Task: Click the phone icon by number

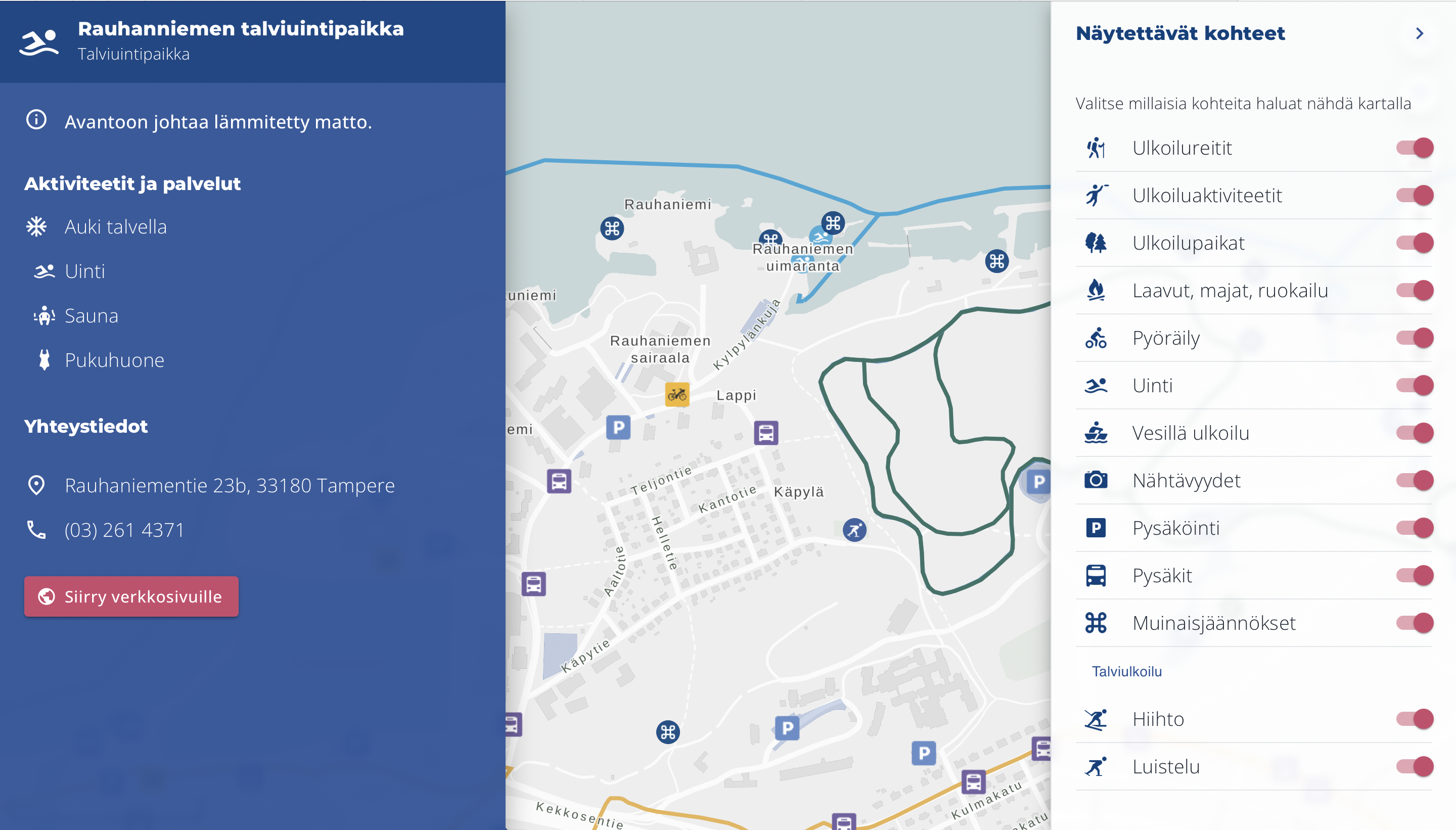Action: coord(36,530)
